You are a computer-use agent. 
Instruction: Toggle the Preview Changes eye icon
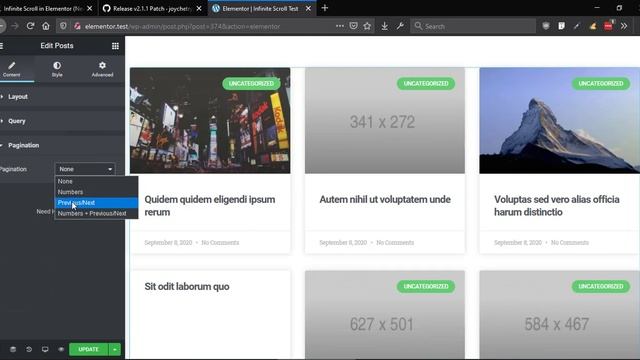(x=61, y=349)
